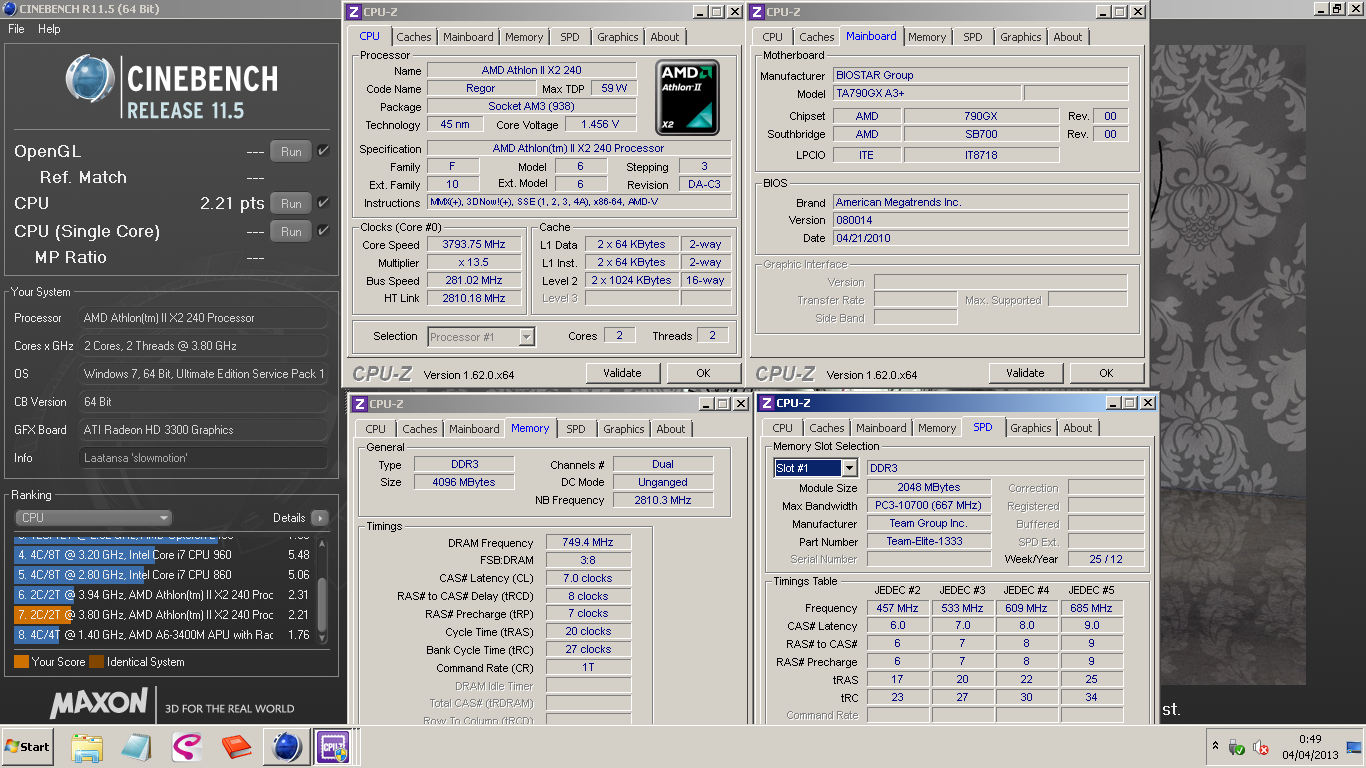Select ranking row AMD A6-3400M APU
The height and width of the screenshot is (768, 1366).
click(x=164, y=635)
